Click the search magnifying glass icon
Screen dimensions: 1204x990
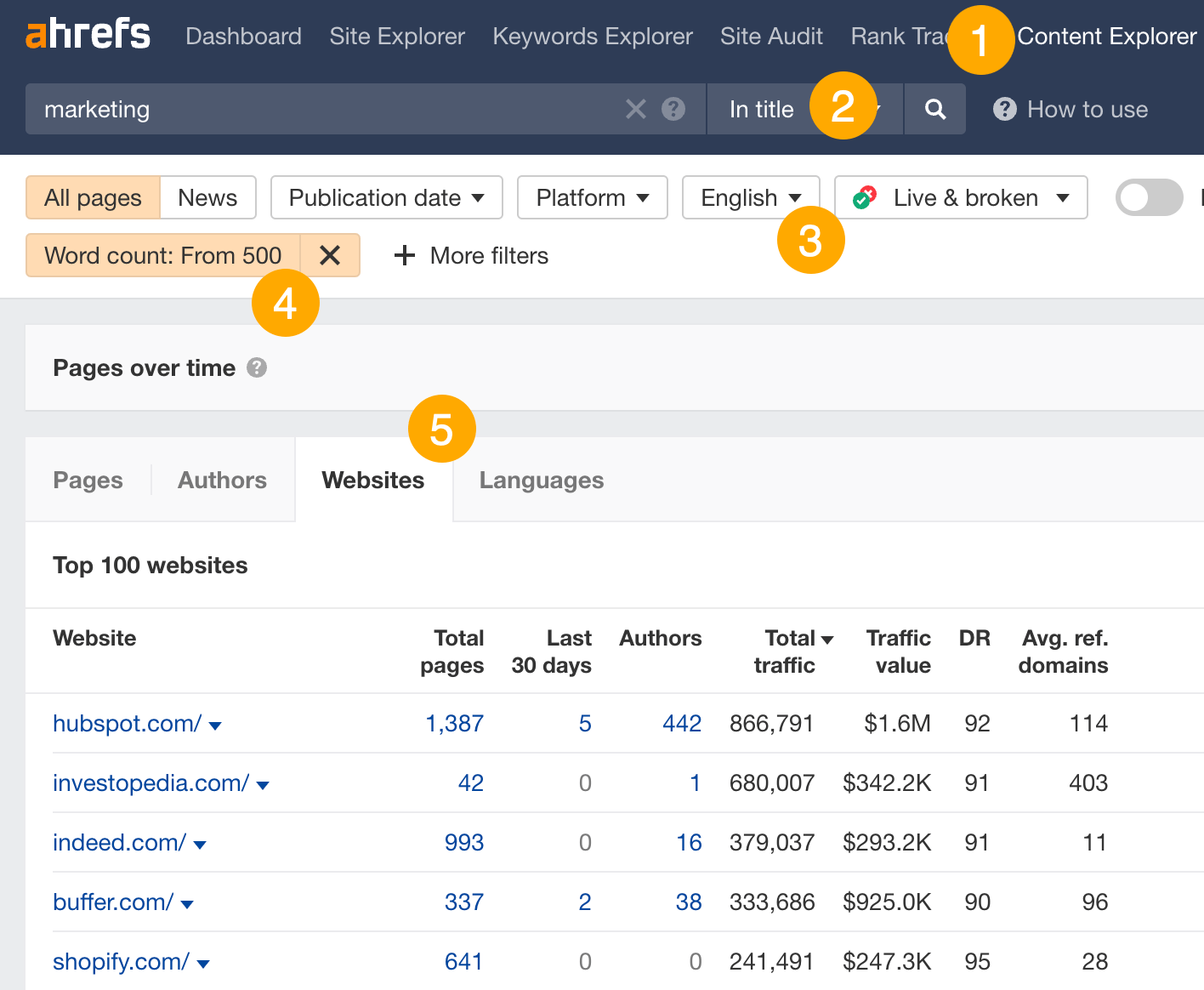tap(934, 109)
